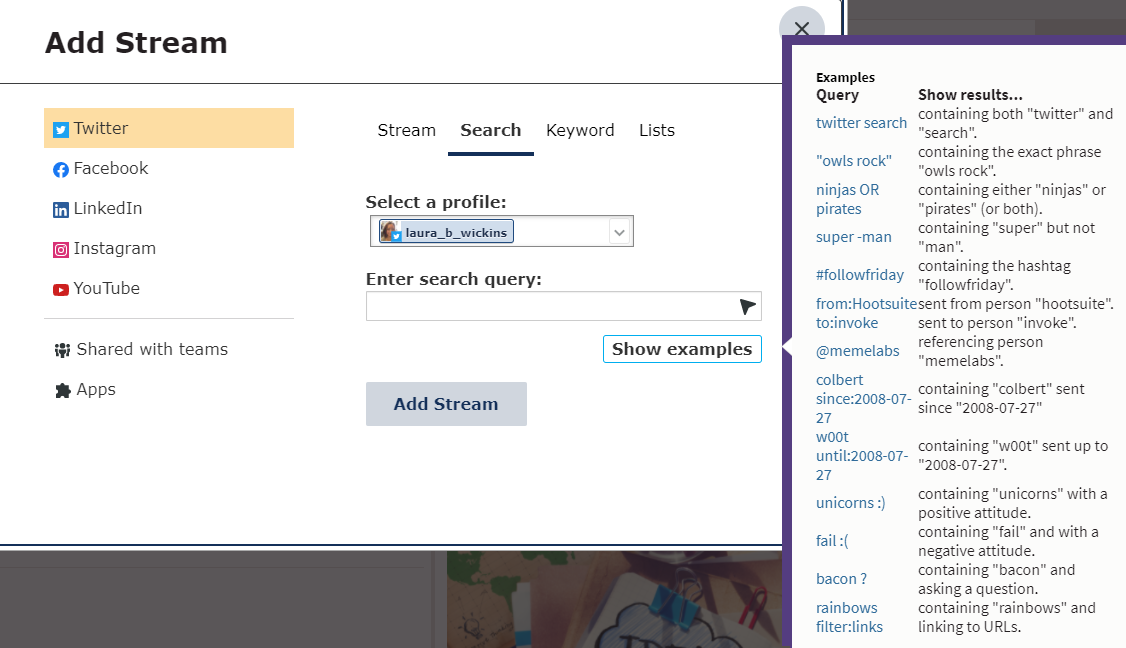Click 'containing "fail" and with a negative attitude' text

[x=1008, y=541]
